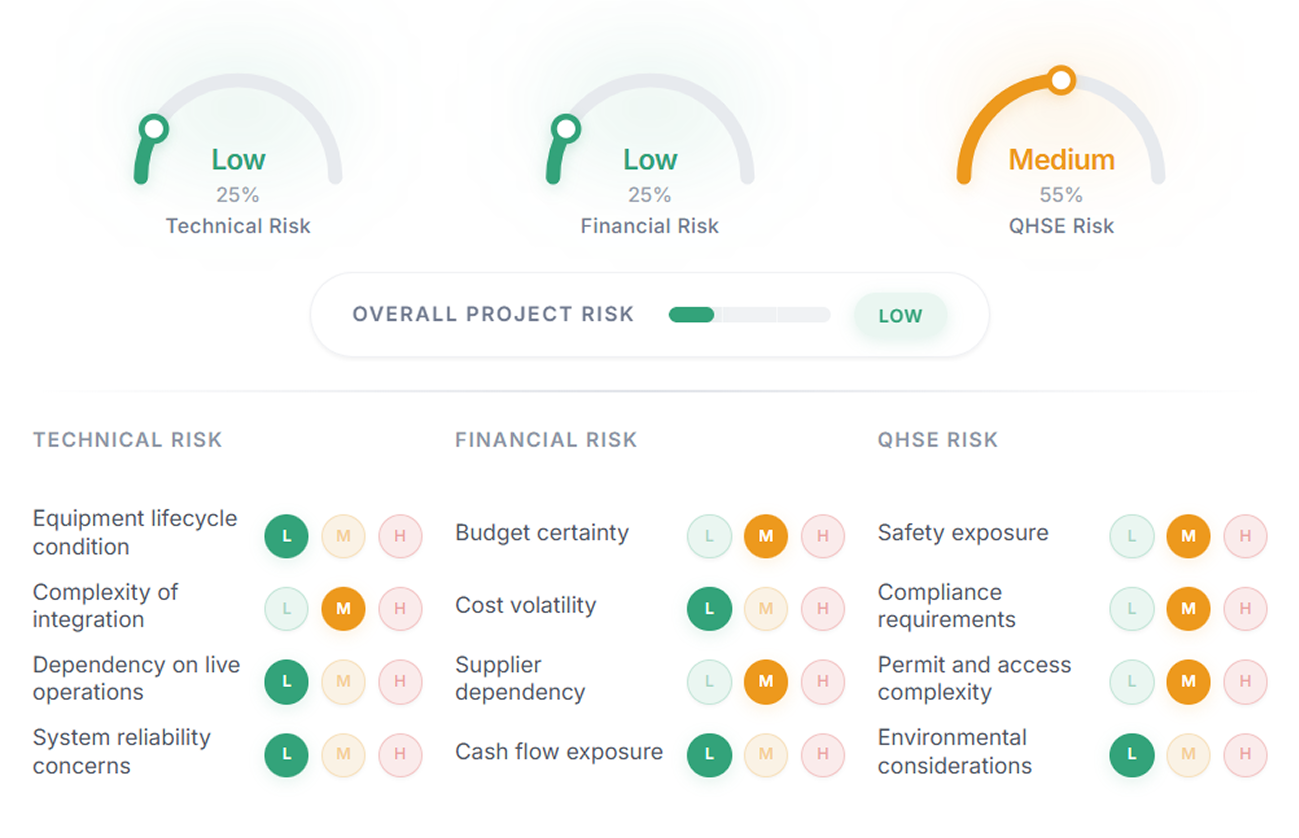
Task: Click the Medium badge for Budget certainty
Action: [x=766, y=536]
